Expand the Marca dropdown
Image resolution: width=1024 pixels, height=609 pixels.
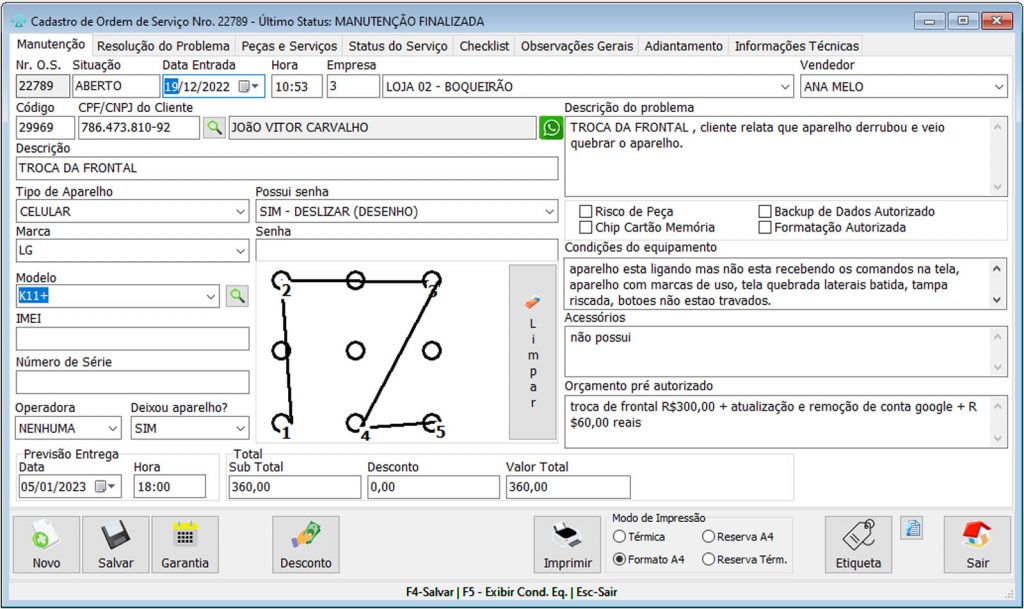(239, 252)
